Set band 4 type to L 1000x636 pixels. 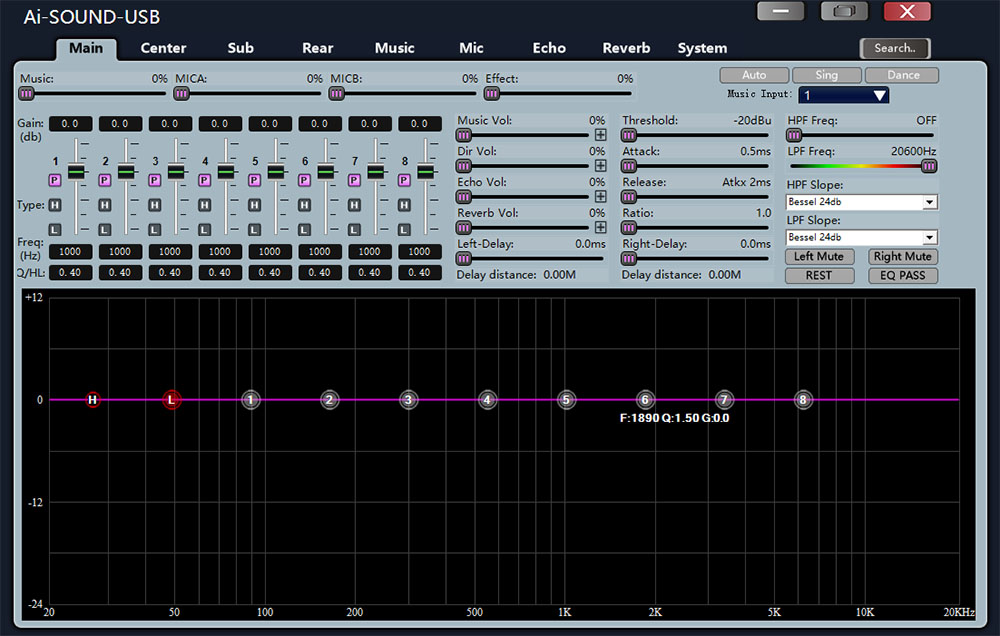(x=204, y=230)
